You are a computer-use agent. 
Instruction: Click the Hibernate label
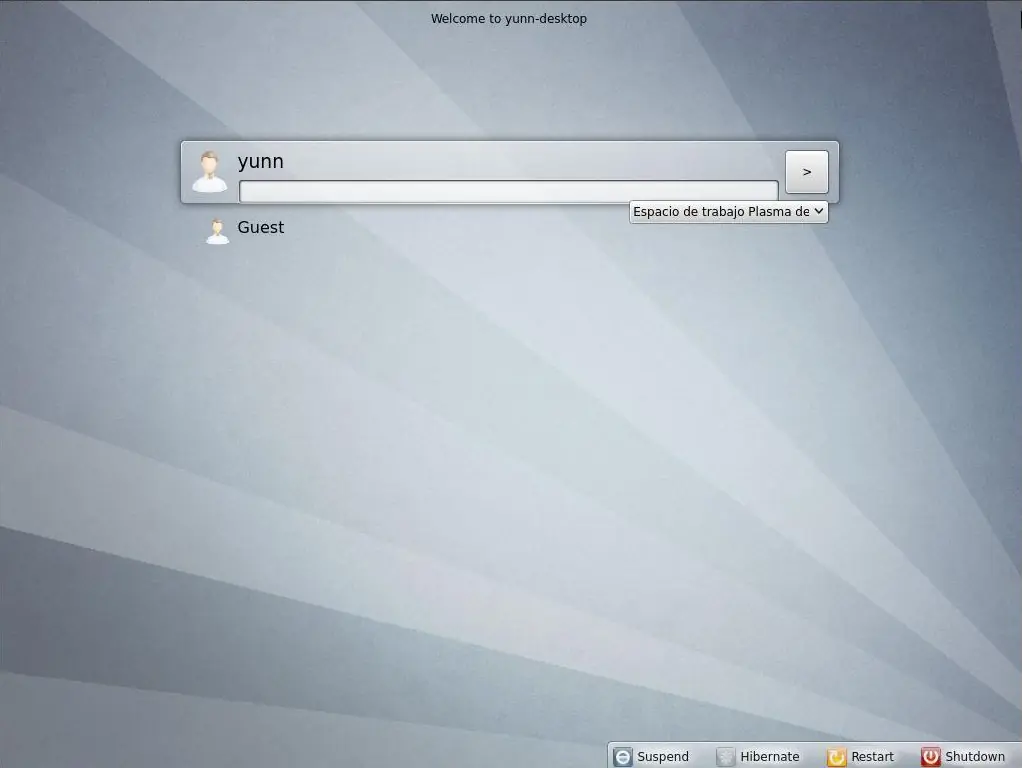click(x=770, y=756)
